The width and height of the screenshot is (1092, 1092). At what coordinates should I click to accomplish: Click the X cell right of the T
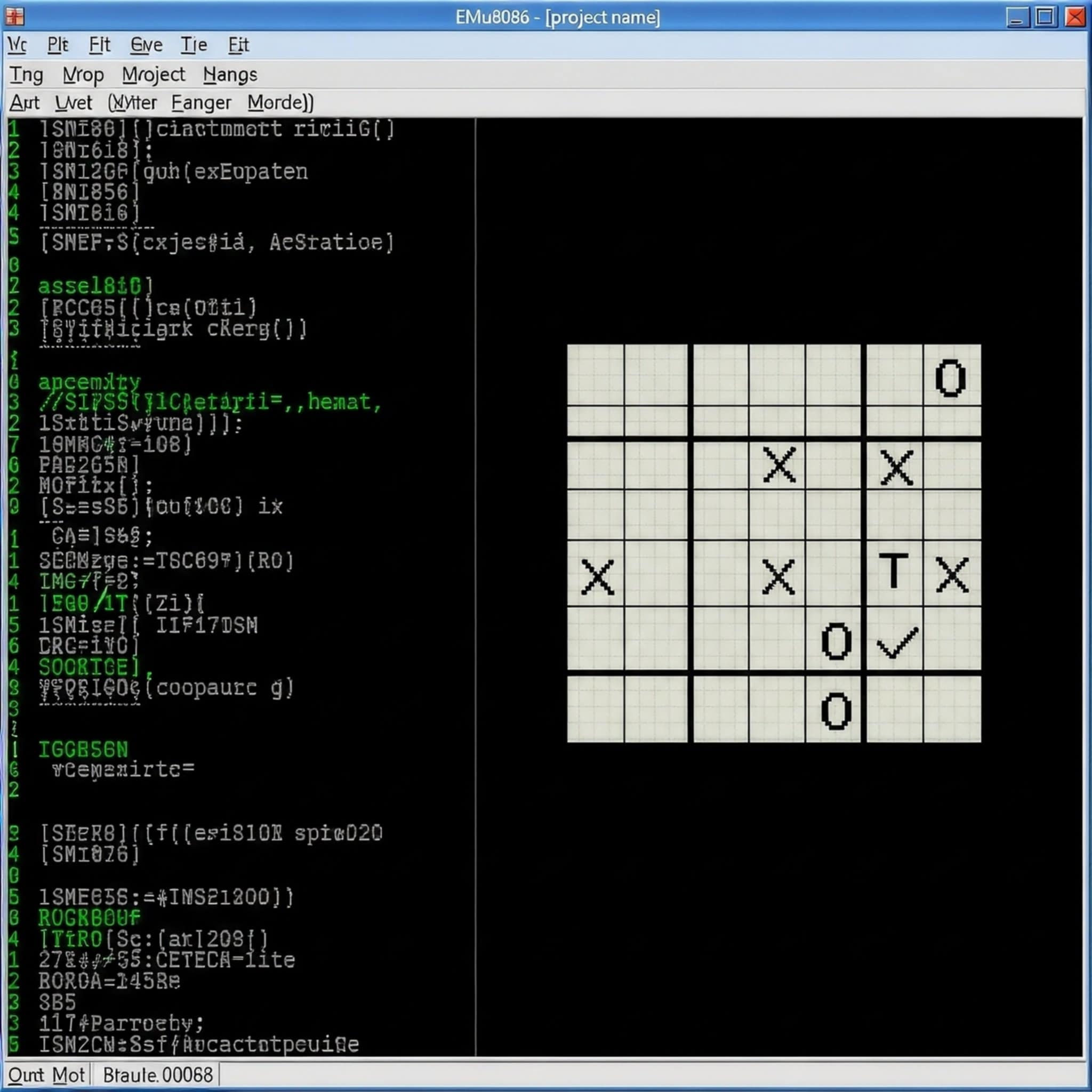(952, 575)
